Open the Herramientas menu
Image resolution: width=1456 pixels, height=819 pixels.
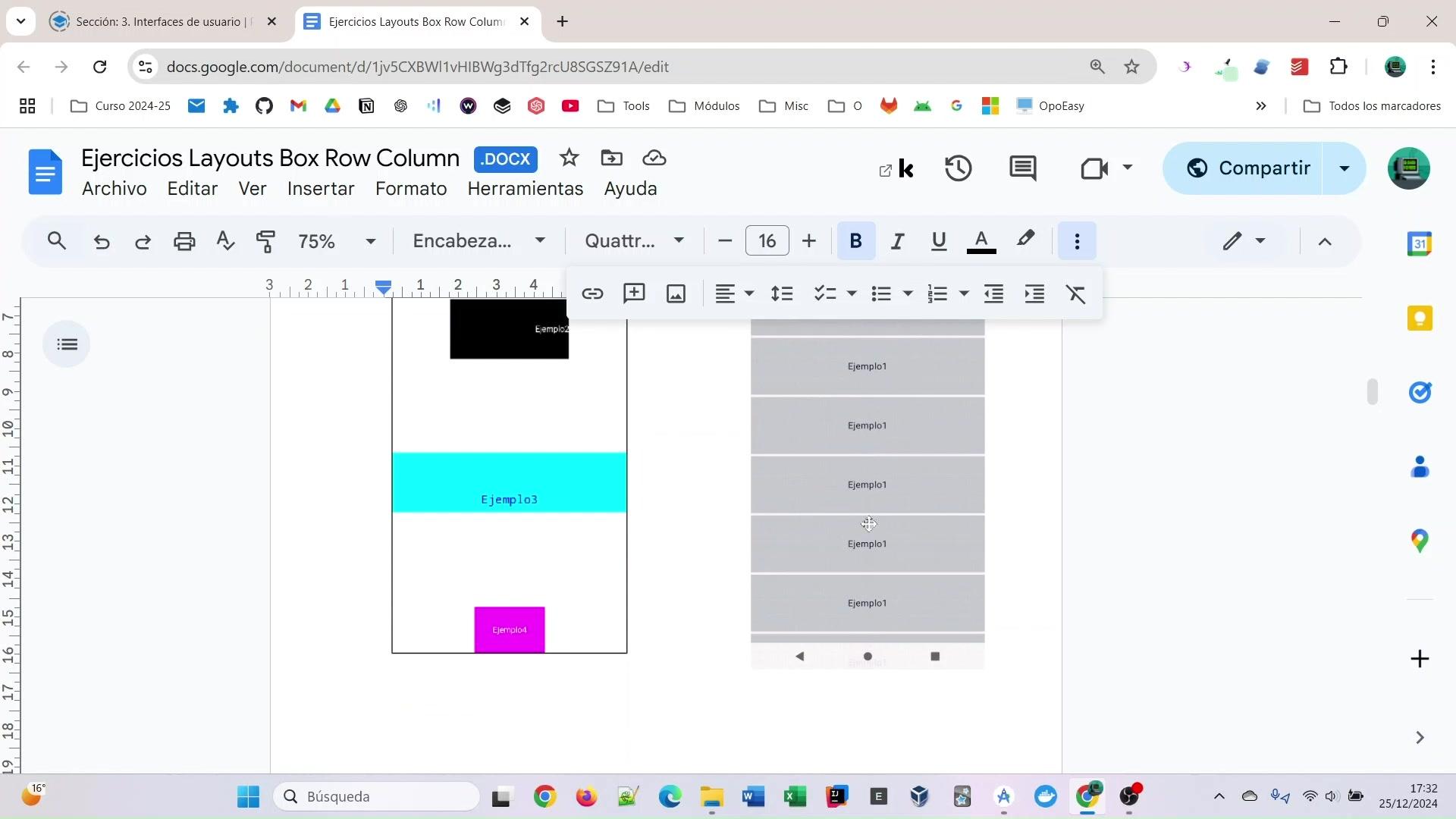pos(525,189)
